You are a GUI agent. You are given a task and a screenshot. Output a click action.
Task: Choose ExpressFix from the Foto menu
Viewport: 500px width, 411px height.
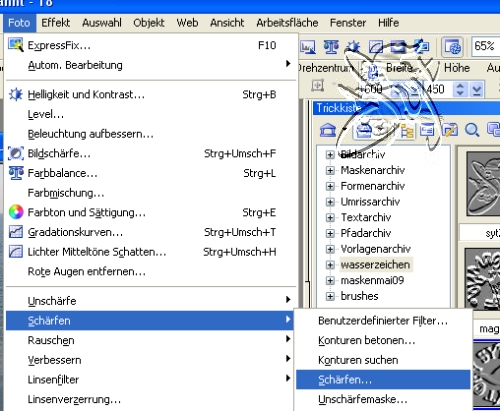pyautogui.click(x=151, y=45)
